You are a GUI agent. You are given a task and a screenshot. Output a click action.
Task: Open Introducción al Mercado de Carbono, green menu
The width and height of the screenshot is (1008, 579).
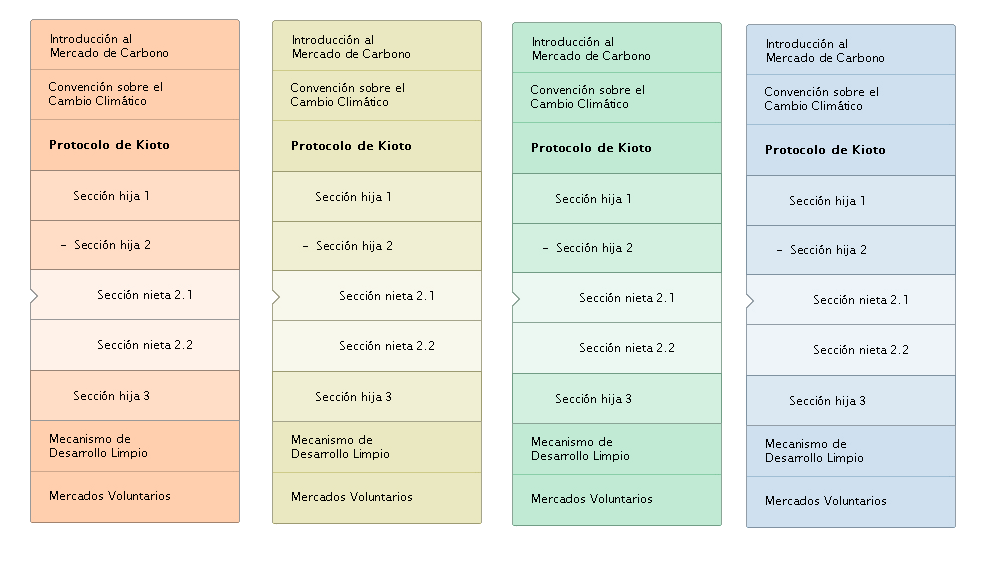(617, 48)
